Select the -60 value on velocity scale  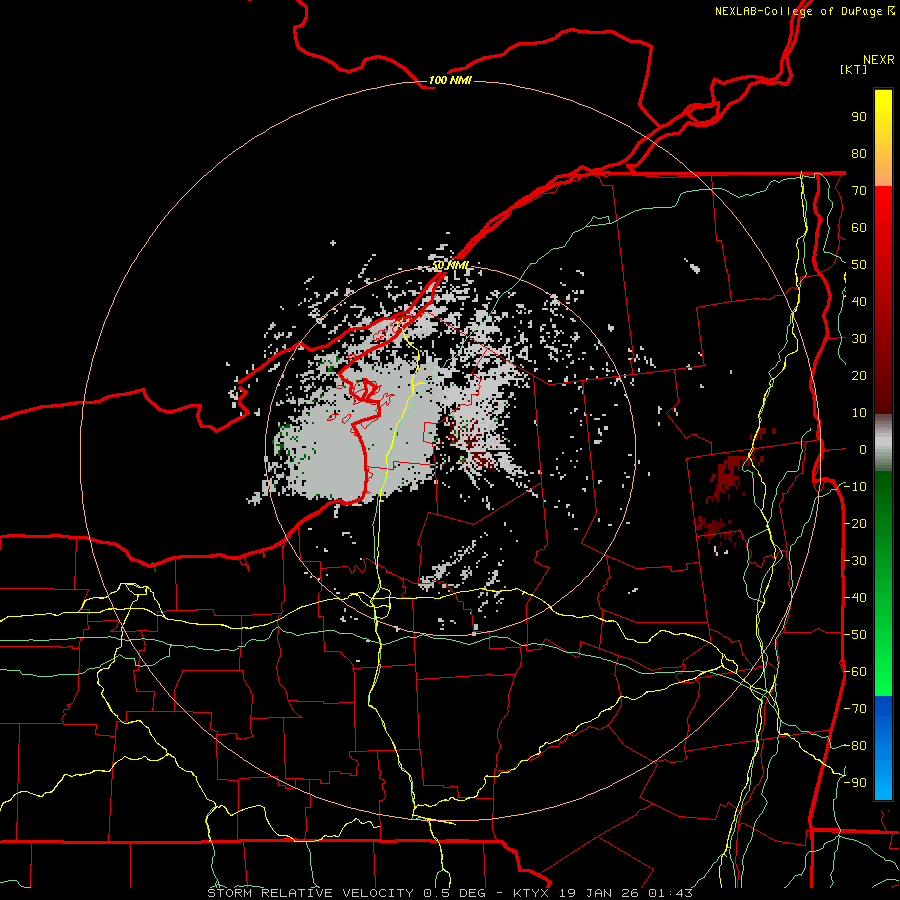coord(855,672)
